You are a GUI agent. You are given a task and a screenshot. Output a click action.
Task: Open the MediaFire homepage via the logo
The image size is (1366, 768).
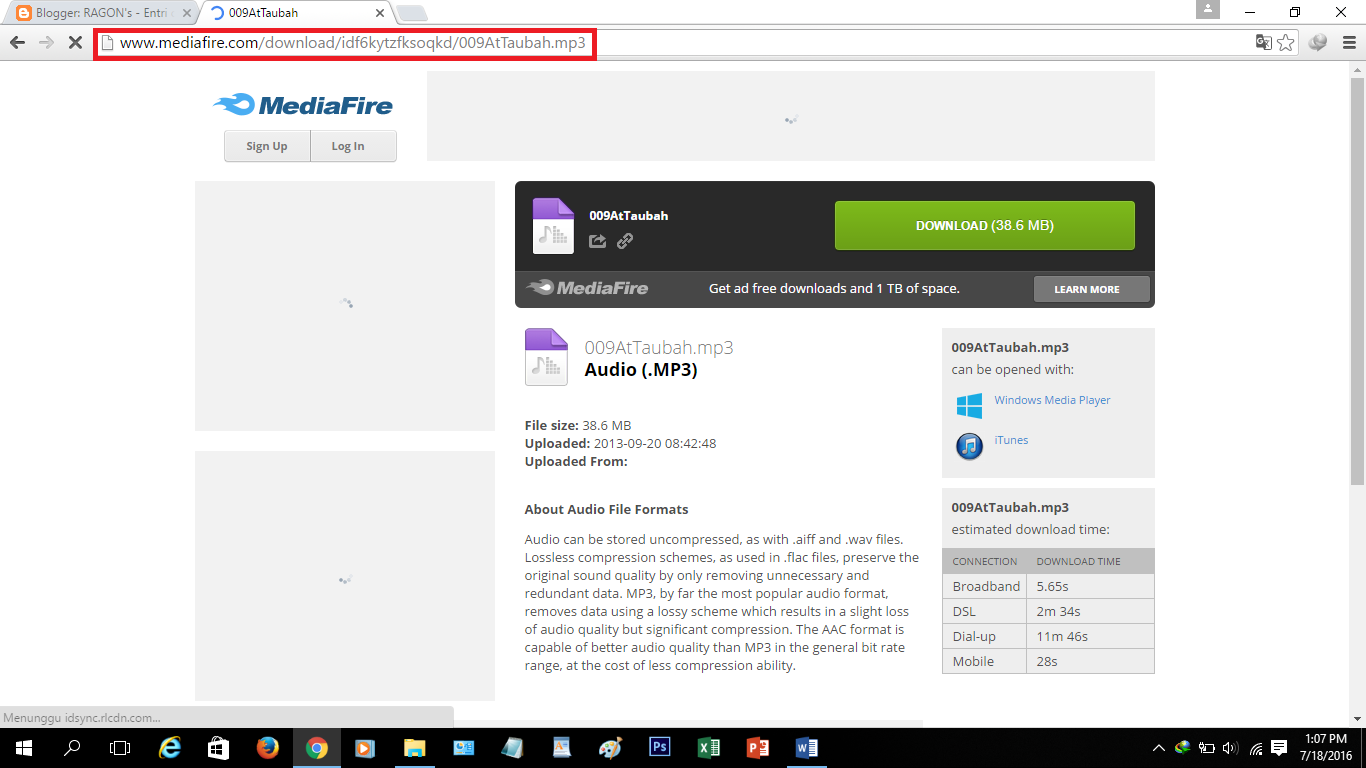click(x=301, y=105)
